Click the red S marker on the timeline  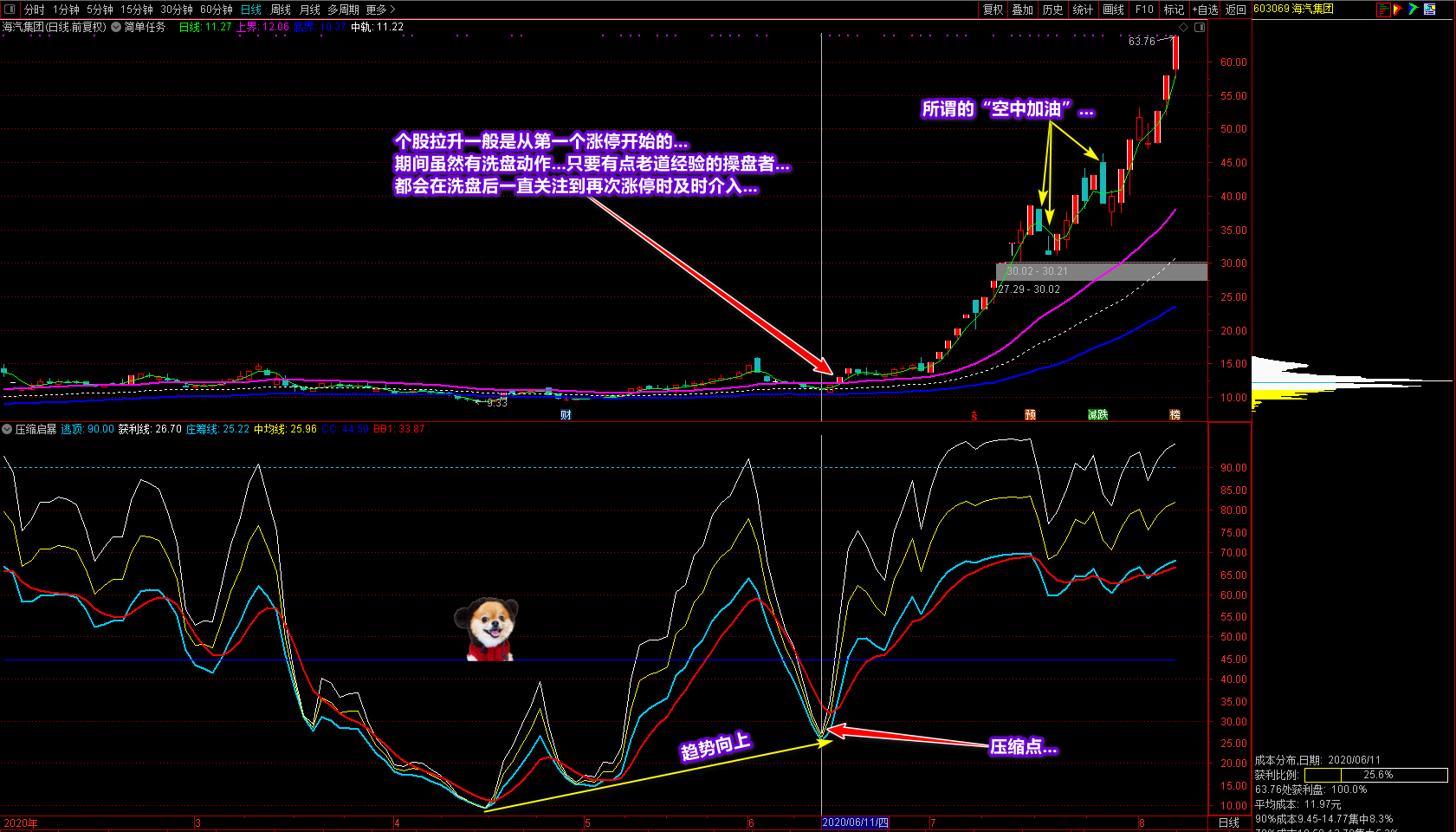pos(974,415)
